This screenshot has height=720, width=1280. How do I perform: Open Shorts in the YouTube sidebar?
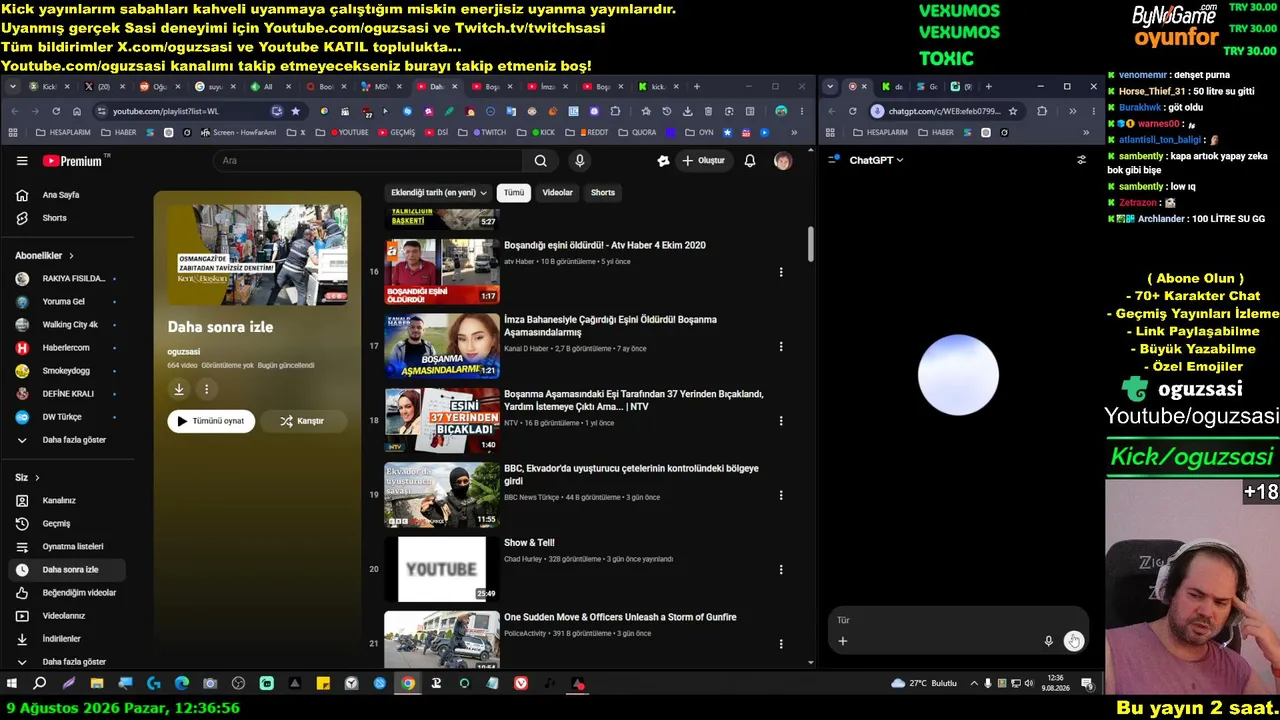pos(68,218)
